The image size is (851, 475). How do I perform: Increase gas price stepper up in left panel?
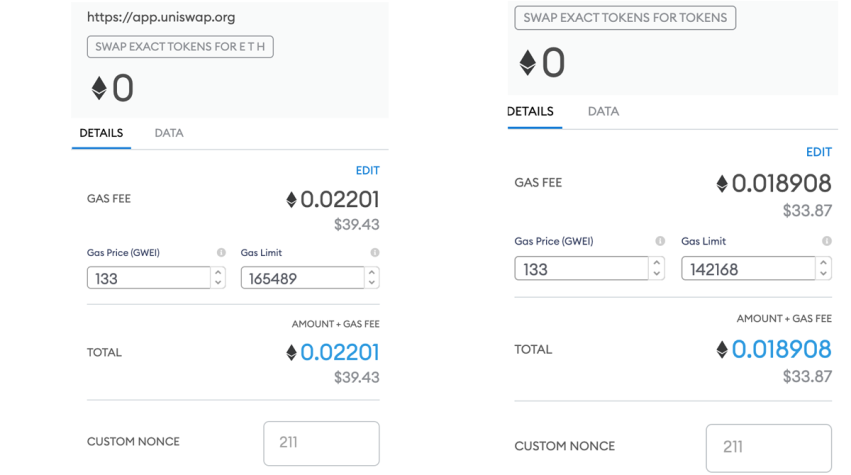point(218,273)
